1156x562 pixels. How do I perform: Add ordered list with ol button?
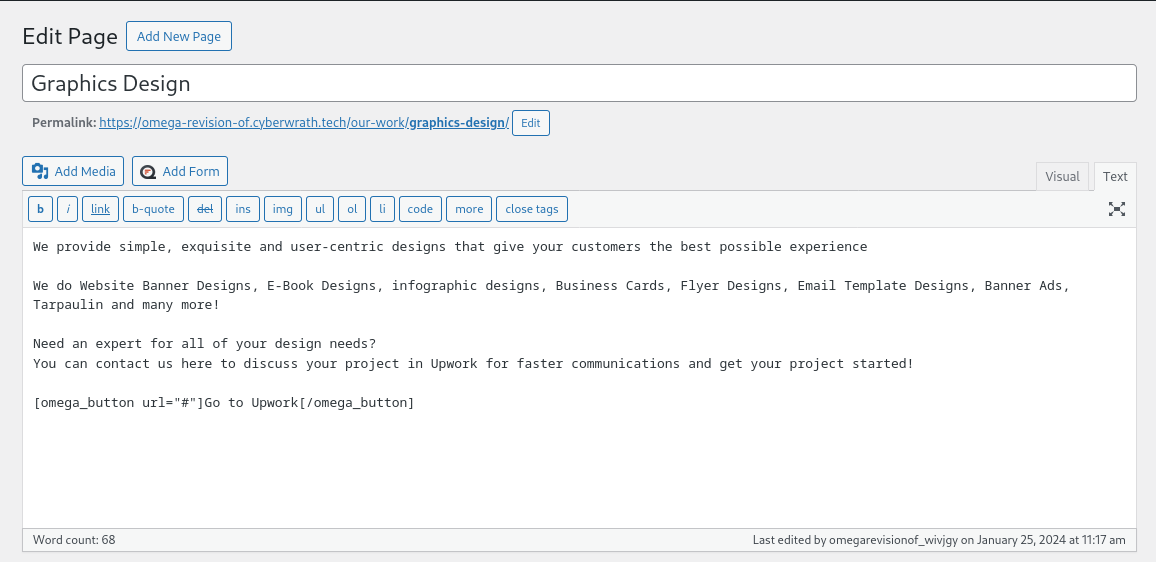[x=352, y=209]
